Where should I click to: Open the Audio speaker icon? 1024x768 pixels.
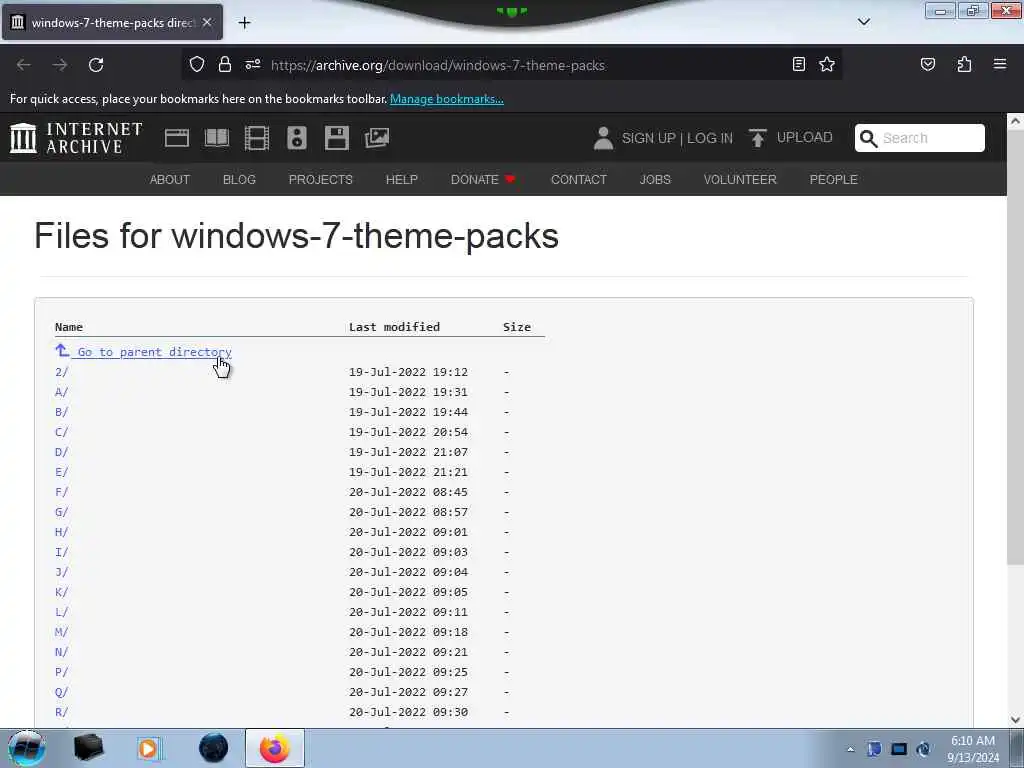pos(296,138)
